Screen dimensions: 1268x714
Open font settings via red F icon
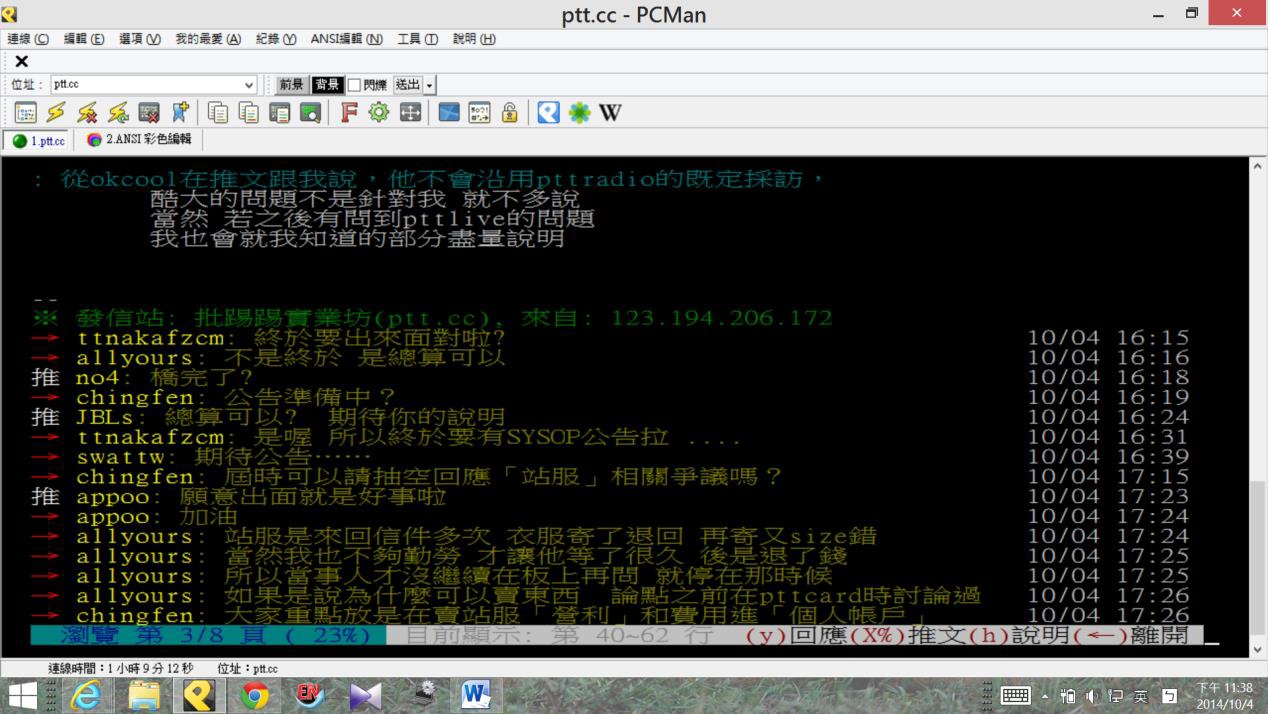click(348, 112)
